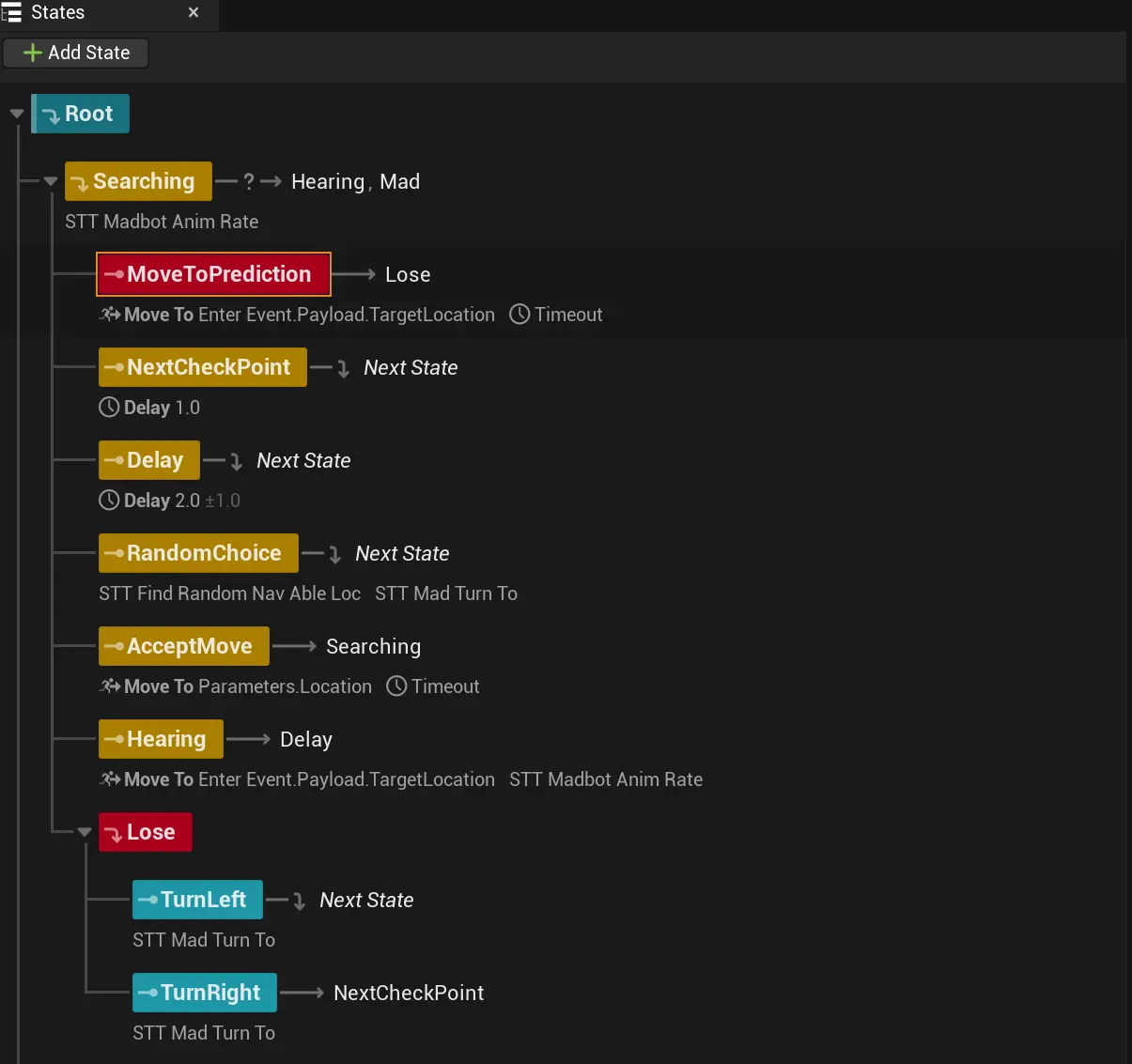The height and width of the screenshot is (1064, 1132).
Task: Close the States tab
Action: (194, 13)
